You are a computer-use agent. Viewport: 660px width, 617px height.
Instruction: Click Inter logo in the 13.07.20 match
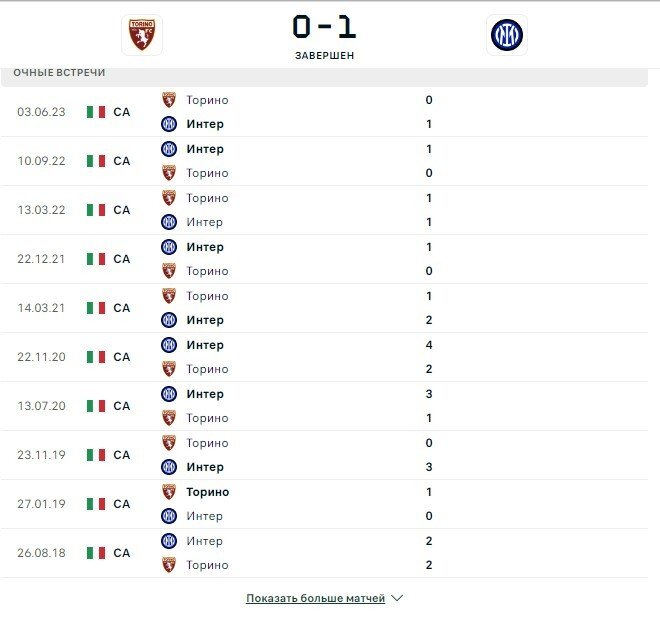(x=169, y=394)
